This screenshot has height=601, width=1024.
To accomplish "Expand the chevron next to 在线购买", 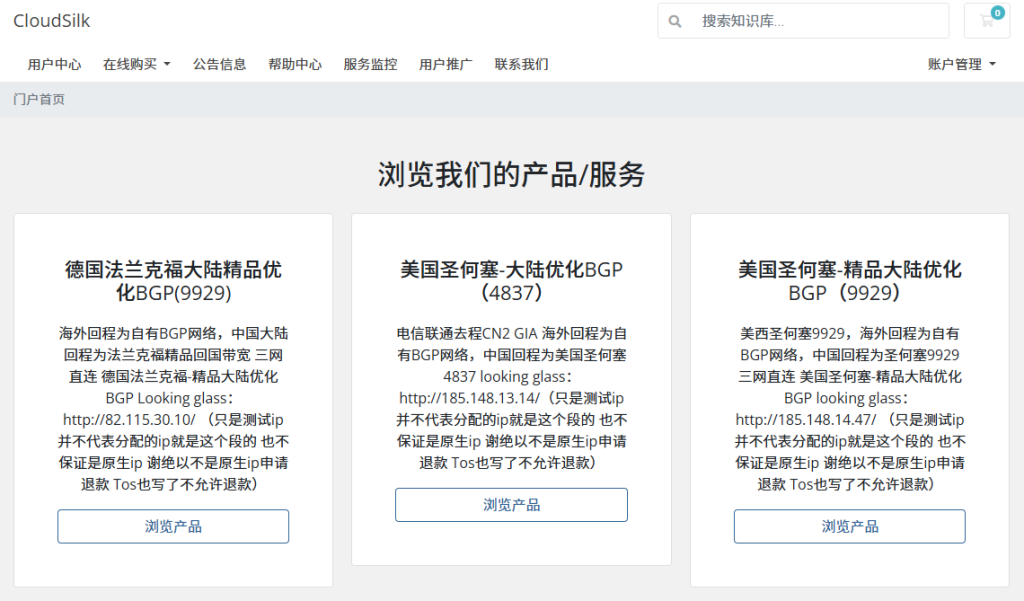I will click(x=166, y=63).
